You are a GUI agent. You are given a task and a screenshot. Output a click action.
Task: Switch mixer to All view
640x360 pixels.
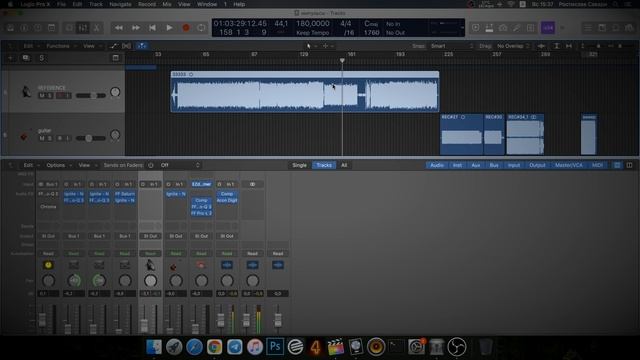click(344, 165)
